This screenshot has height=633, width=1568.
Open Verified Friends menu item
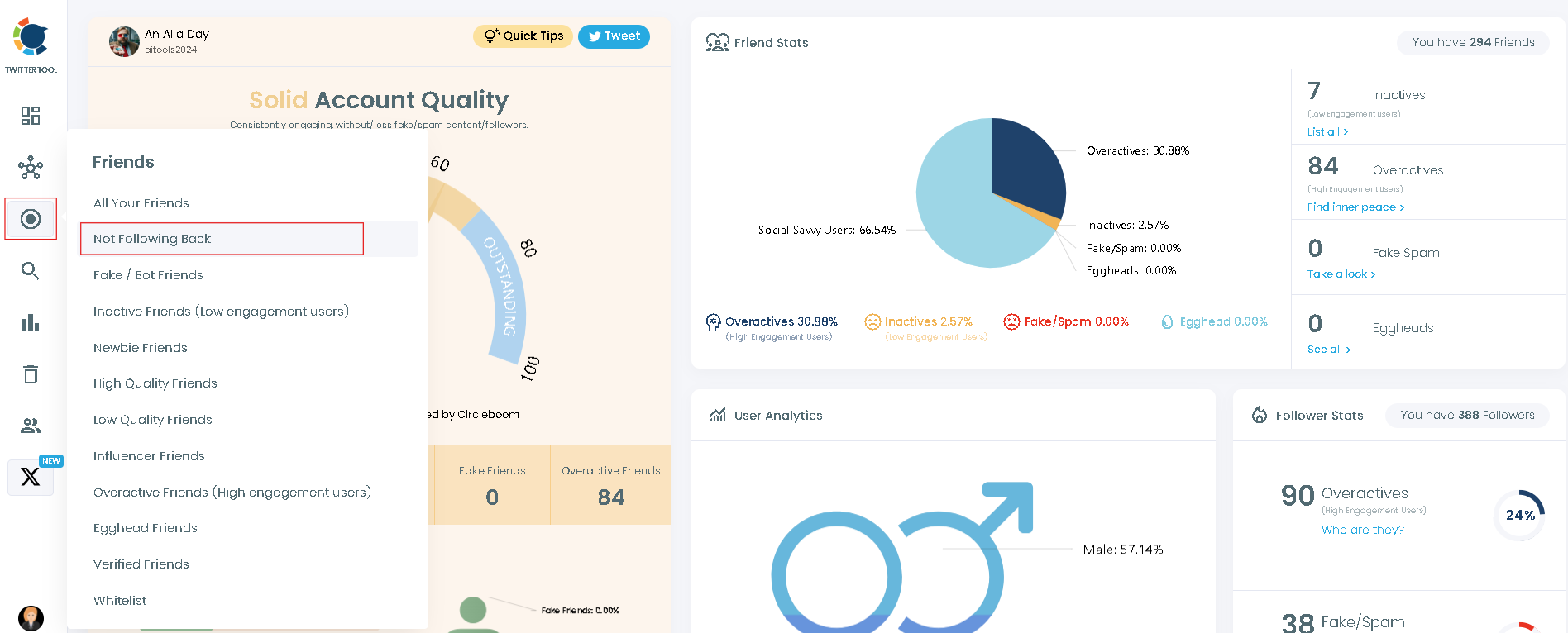click(141, 564)
